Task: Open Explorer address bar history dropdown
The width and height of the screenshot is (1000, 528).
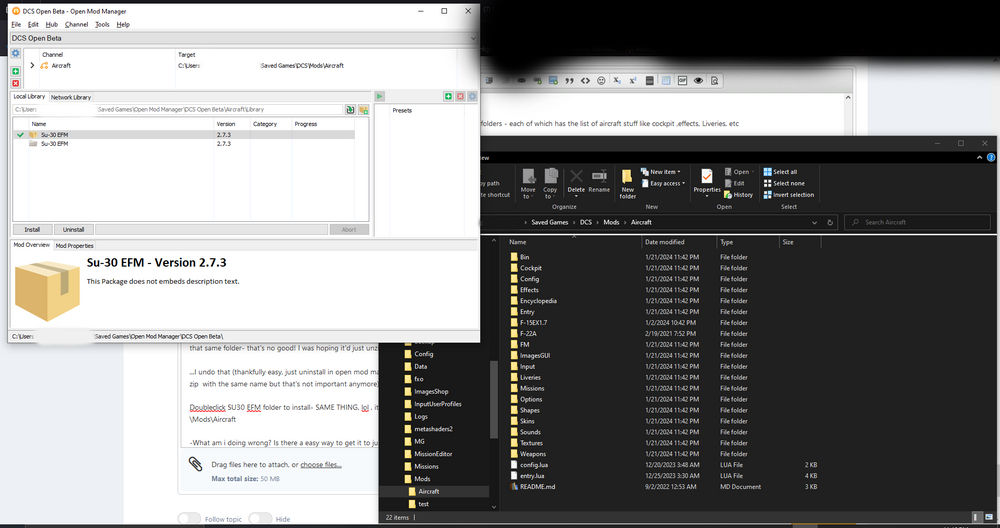Action: click(x=814, y=223)
